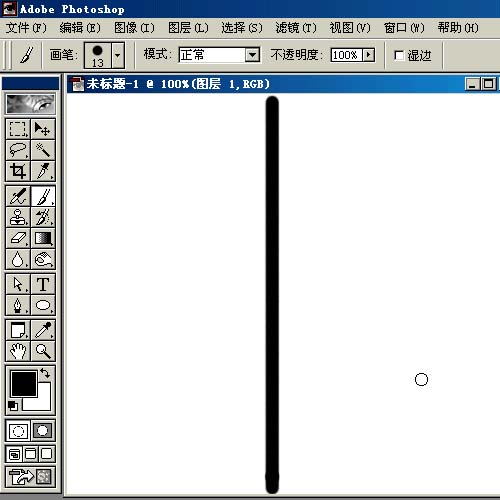This screenshot has height=500, width=500.
Task: Click the 未标题-1 document title bar
Action: 283,84
